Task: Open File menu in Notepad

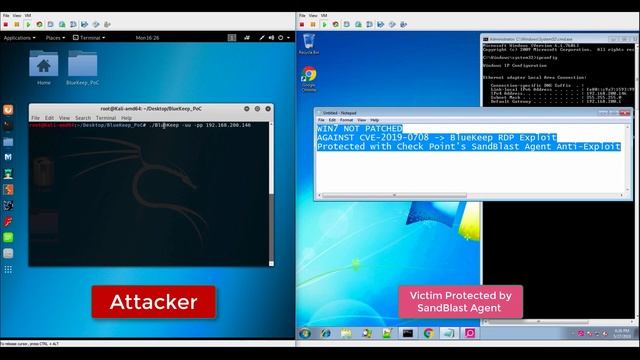Action: [x=321, y=120]
